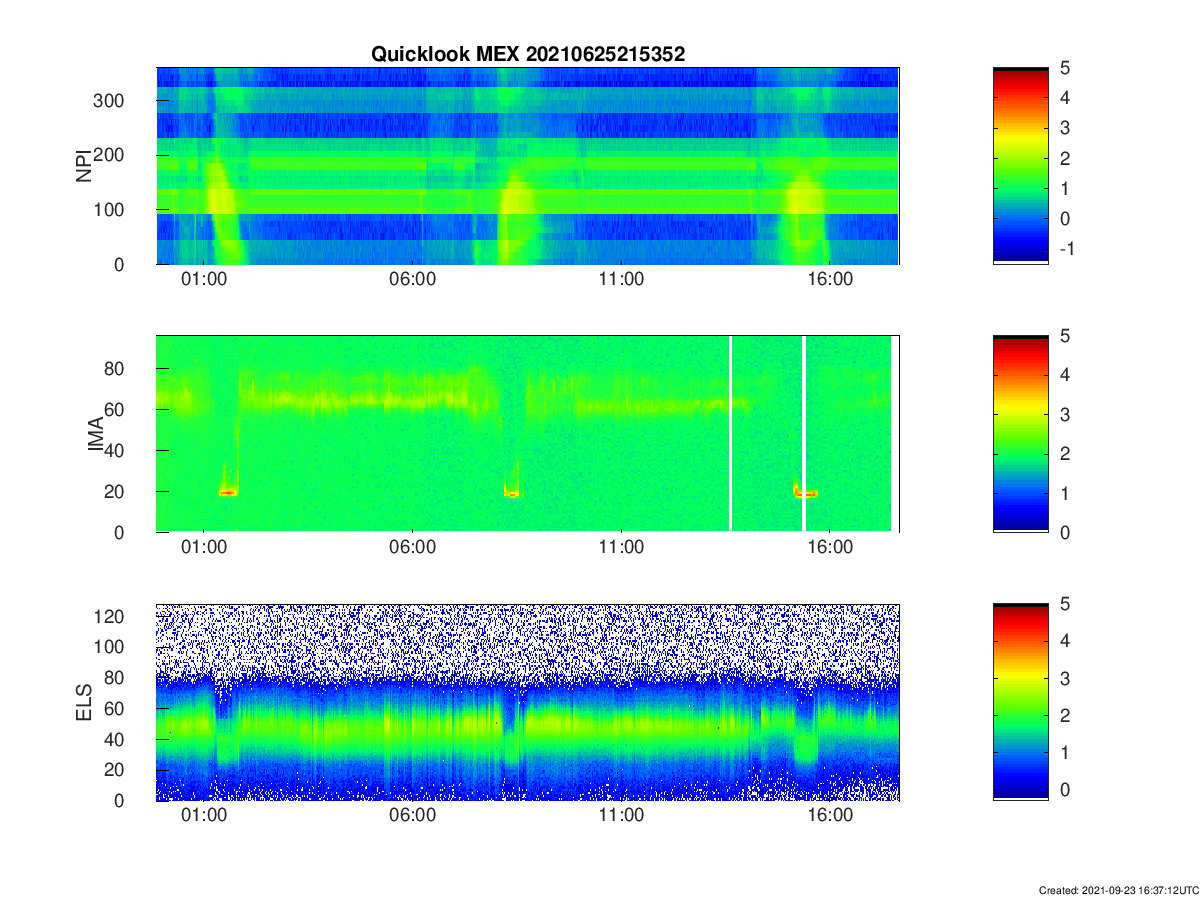
Task: Click the 11:00 time label under ELS plot
Action: [621, 817]
